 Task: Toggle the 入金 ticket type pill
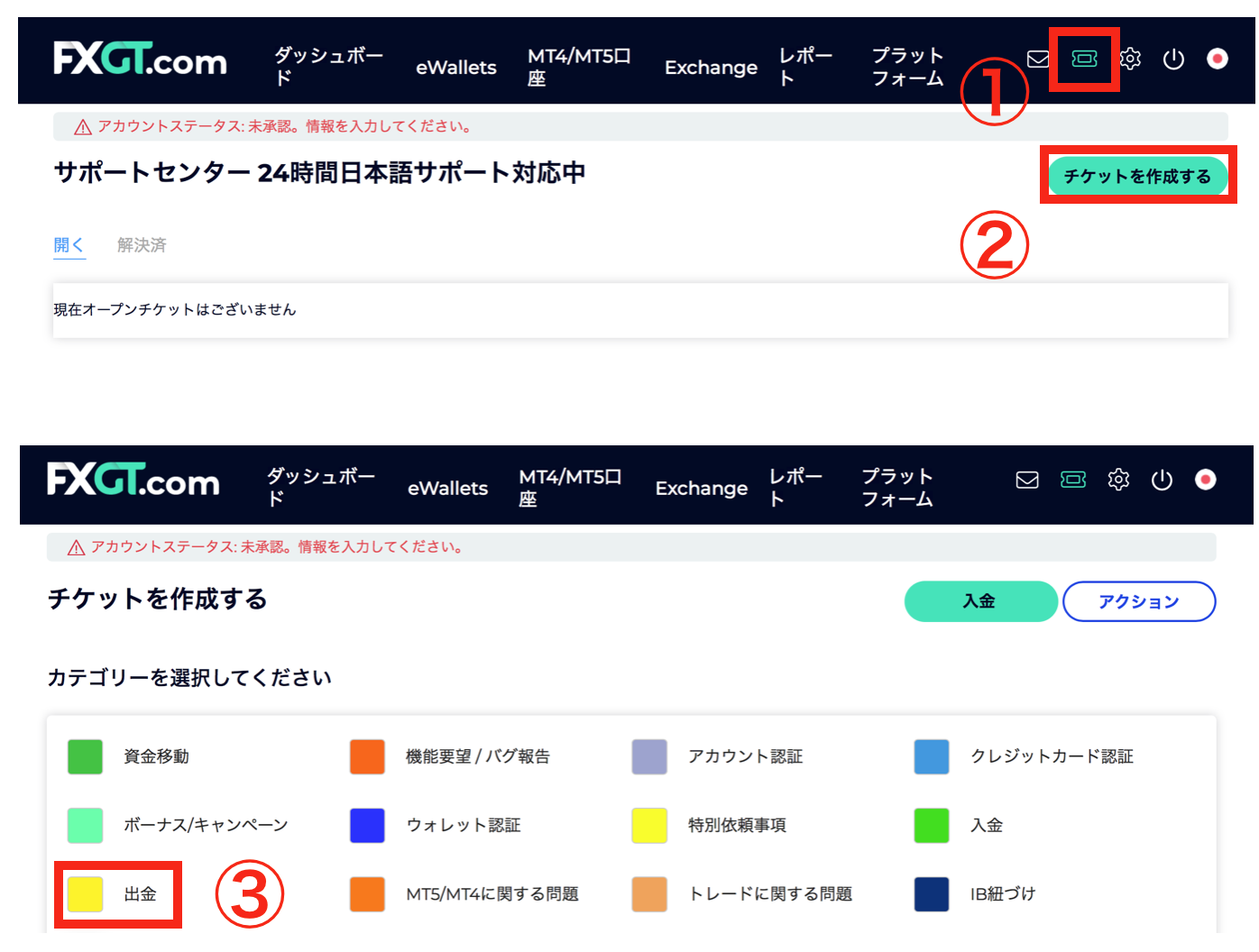pos(980,601)
